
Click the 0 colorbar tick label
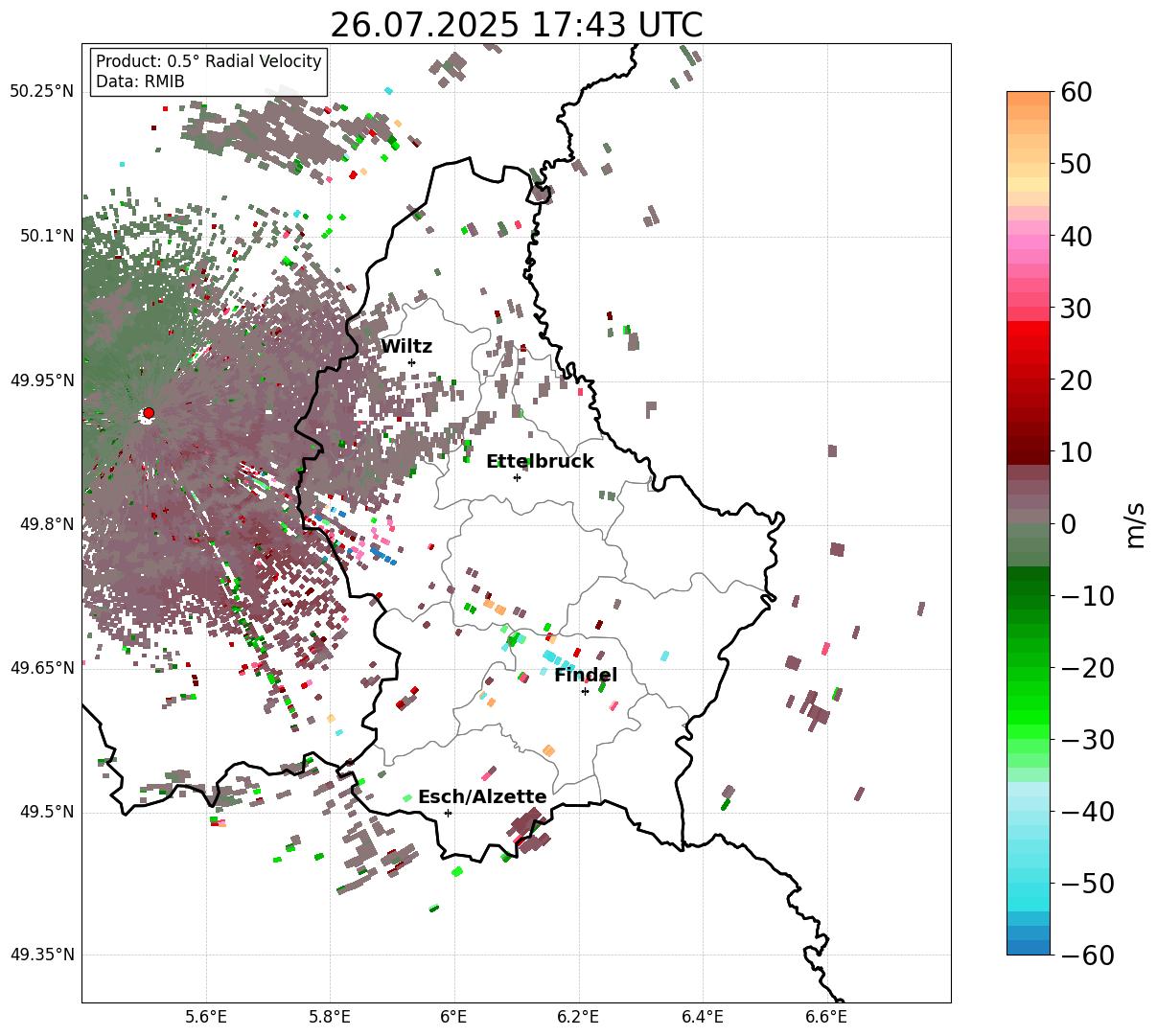pos(1067,524)
